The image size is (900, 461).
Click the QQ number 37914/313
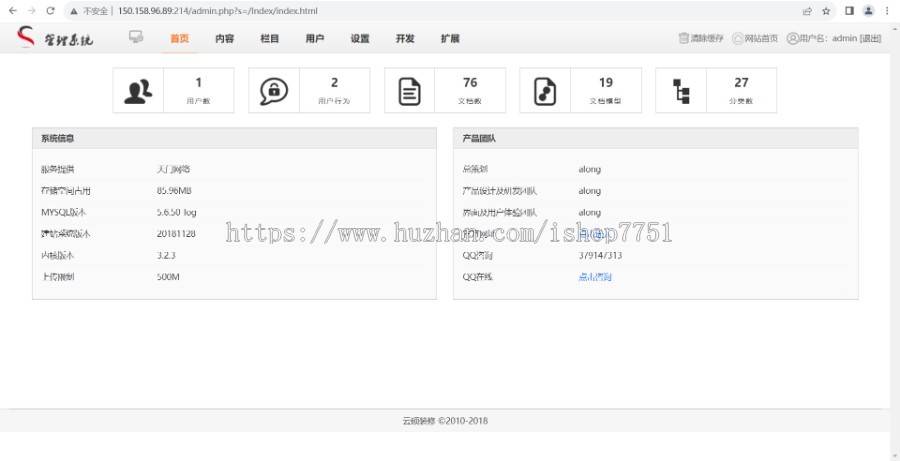click(x=600, y=255)
